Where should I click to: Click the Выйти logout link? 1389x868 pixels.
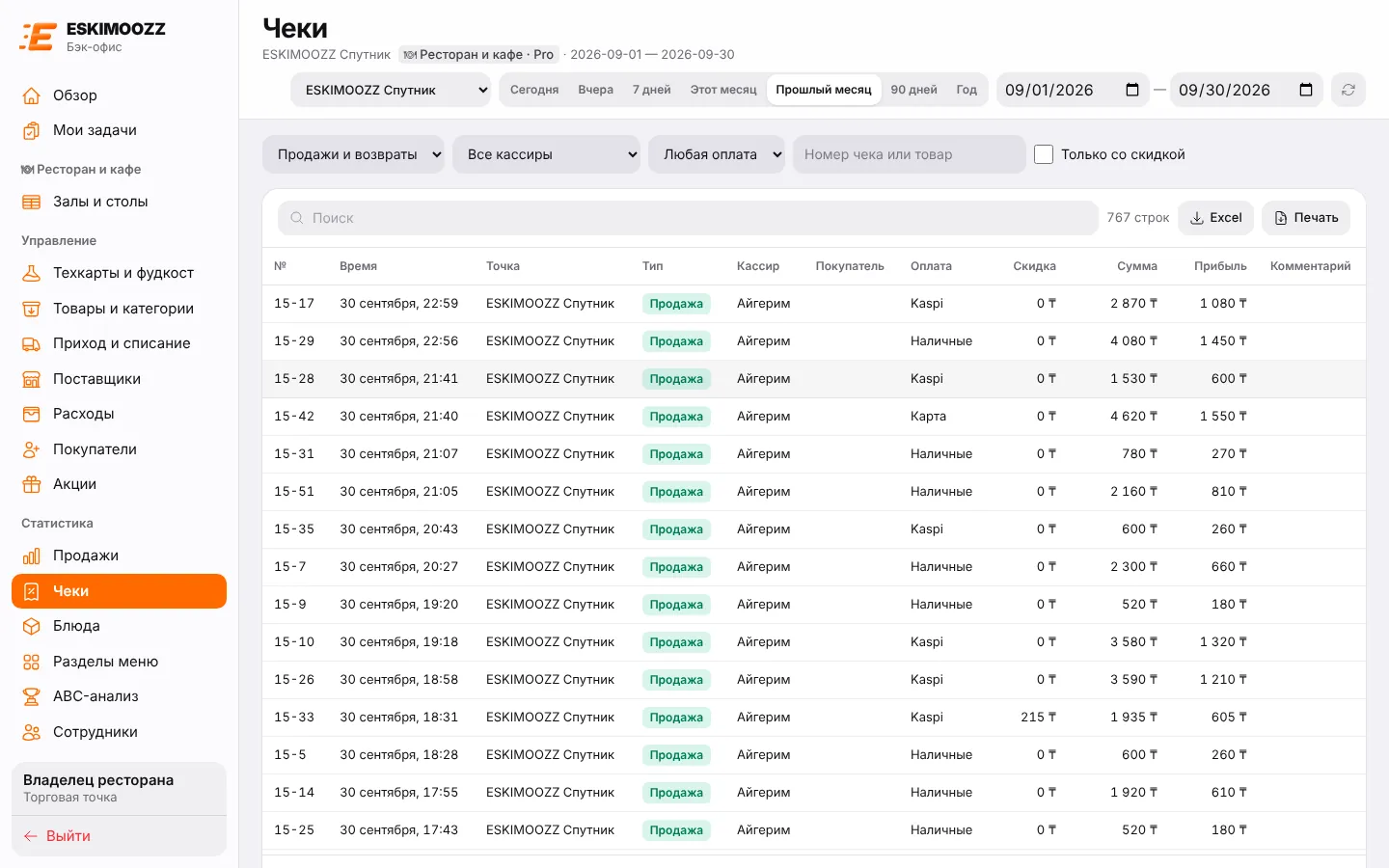pyautogui.click(x=57, y=836)
